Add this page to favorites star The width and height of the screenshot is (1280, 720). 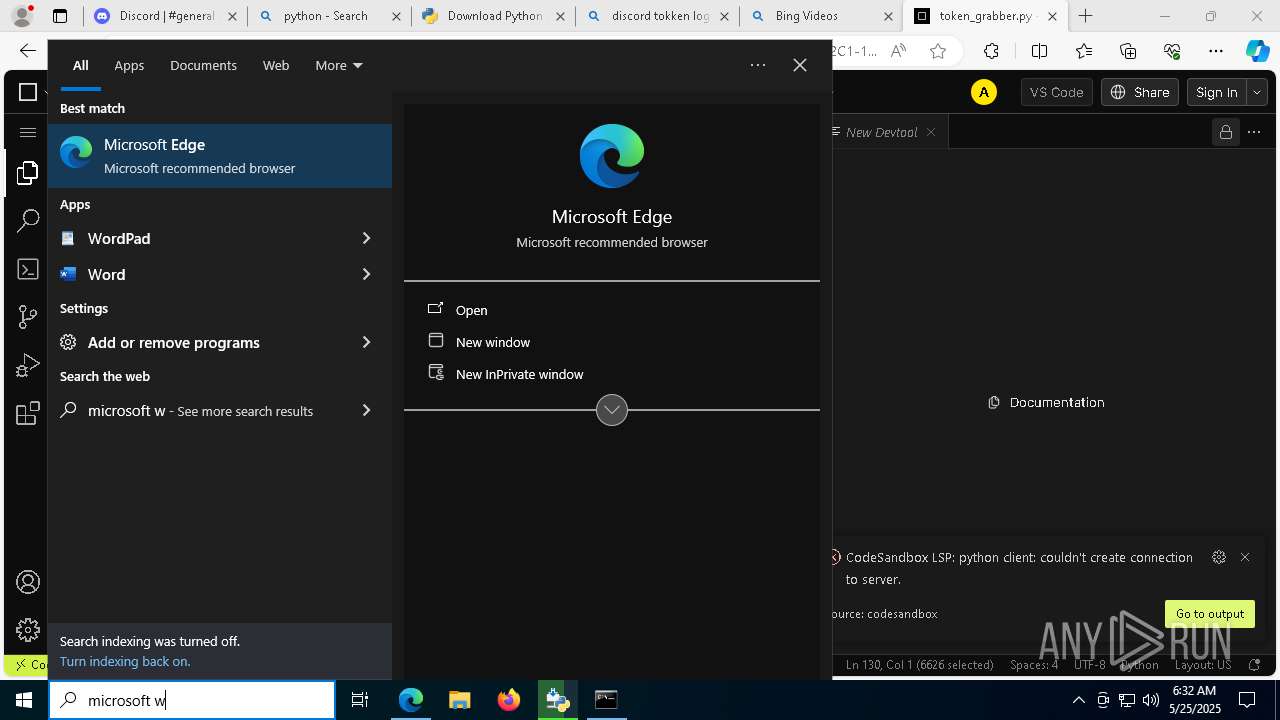[x=938, y=51]
